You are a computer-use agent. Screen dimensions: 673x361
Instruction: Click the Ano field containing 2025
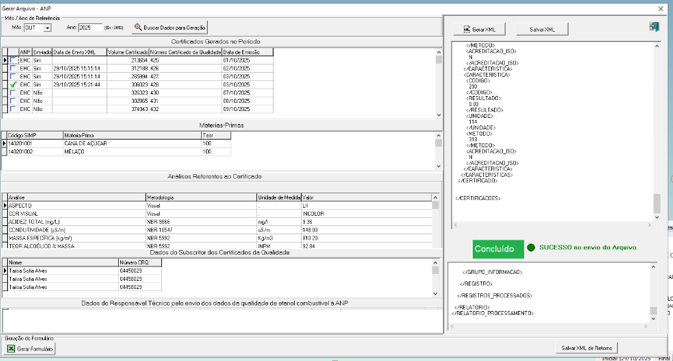(x=90, y=27)
